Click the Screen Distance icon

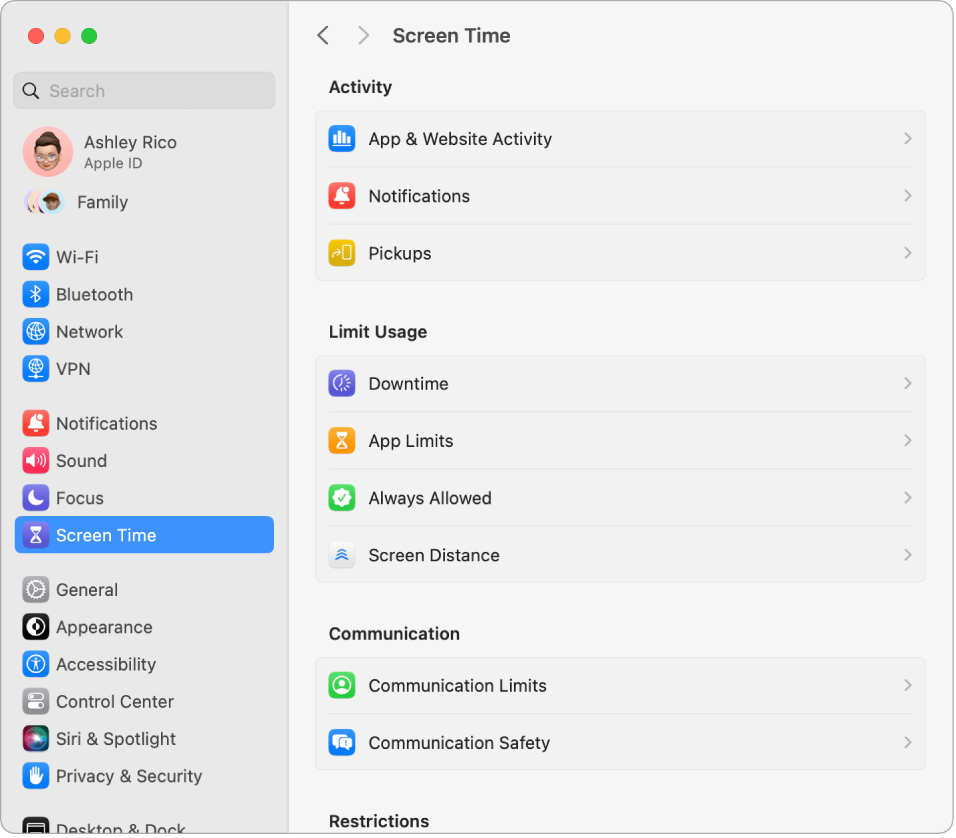click(x=342, y=555)
